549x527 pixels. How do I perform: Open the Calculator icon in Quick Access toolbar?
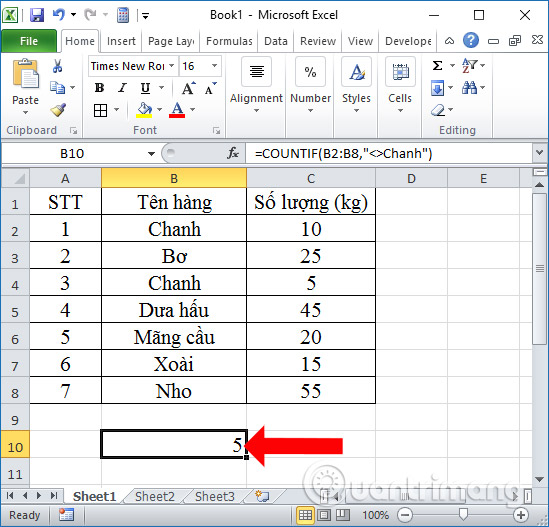(x=123, y=15)
